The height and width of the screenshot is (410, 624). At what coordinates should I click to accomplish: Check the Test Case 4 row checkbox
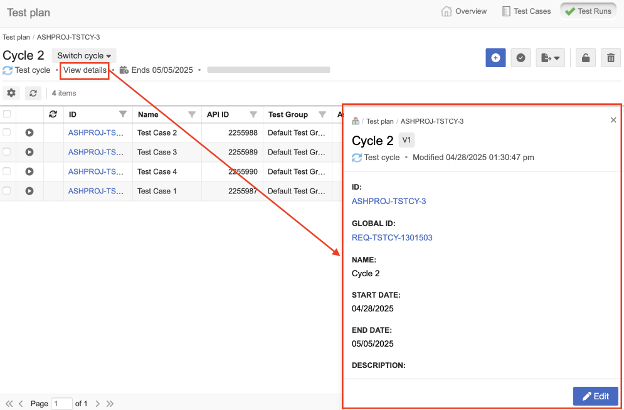click(7, 171)
